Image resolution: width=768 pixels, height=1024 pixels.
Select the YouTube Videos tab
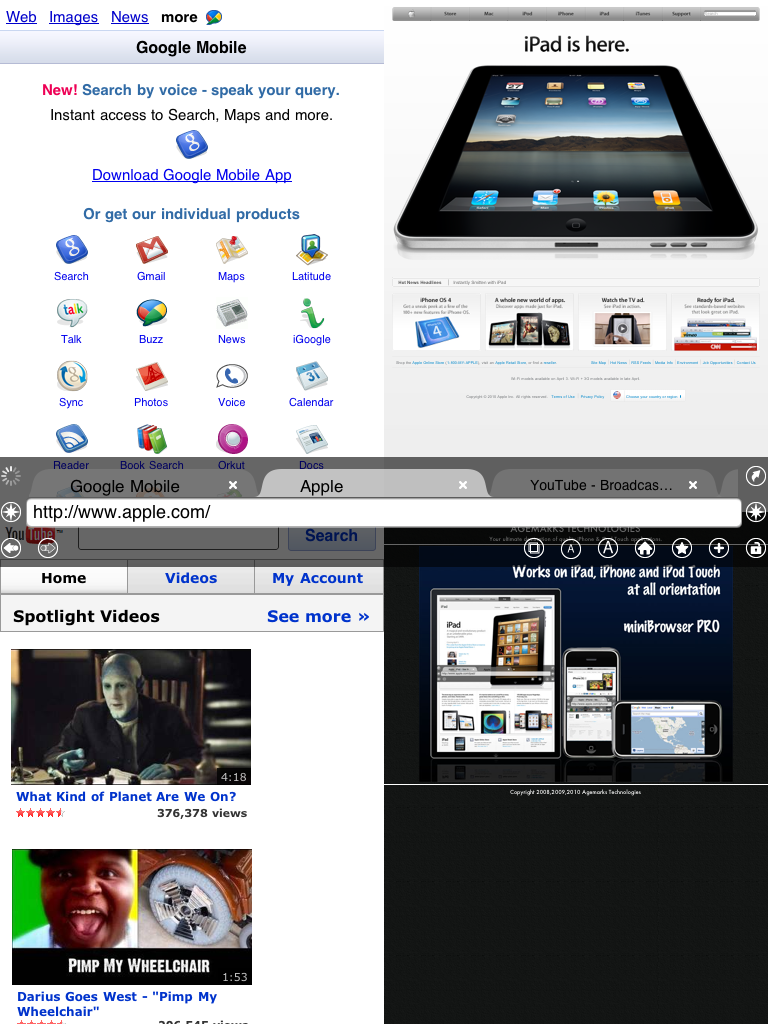click(x=191, y=579)
